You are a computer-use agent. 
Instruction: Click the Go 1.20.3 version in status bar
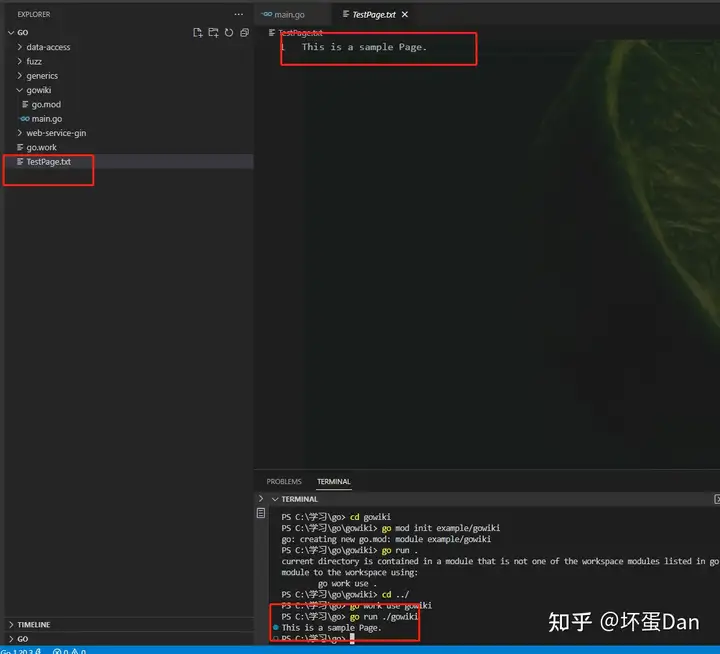click(x=21, y=651)
